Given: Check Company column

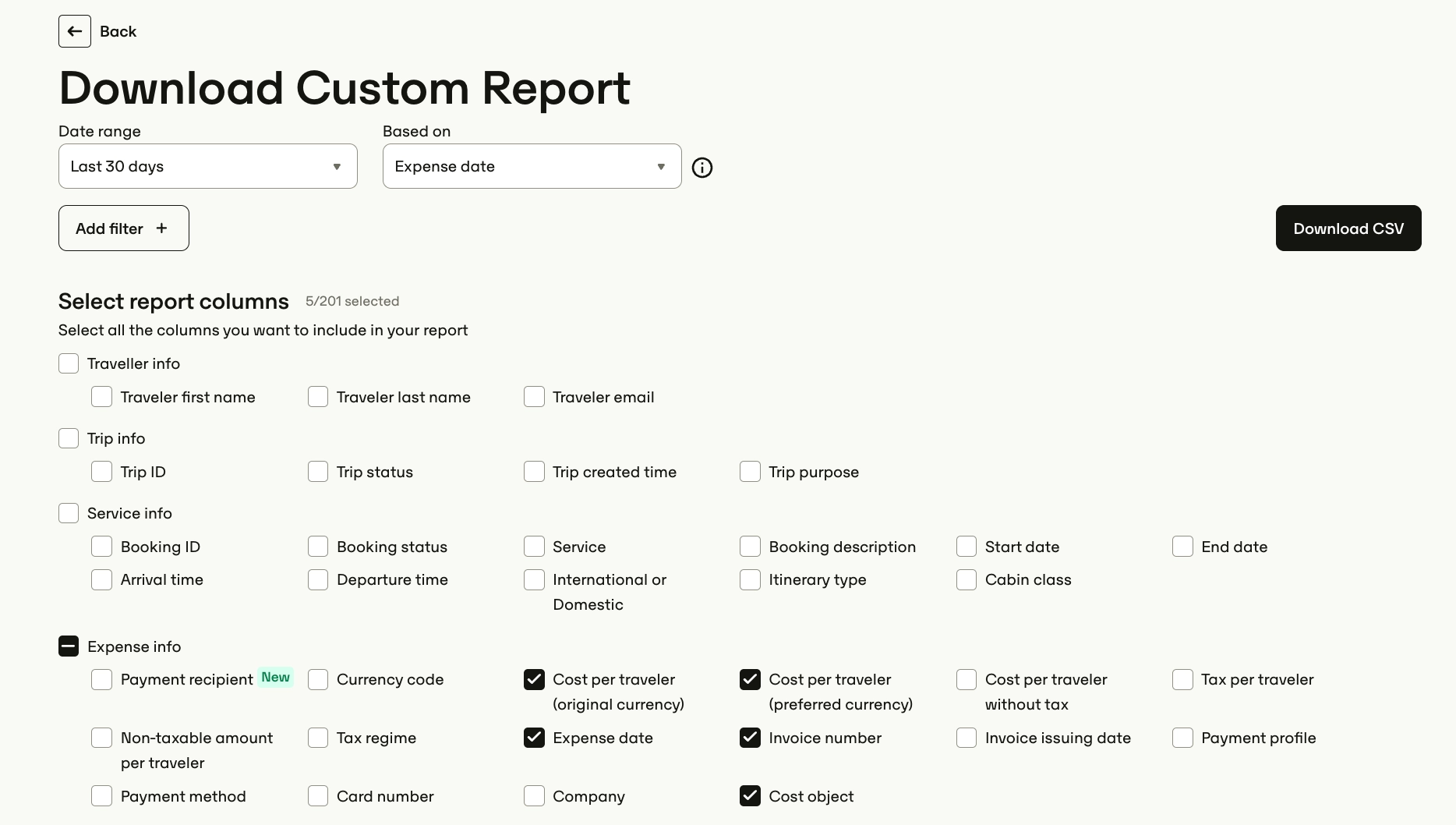Looking at the screenshot, I should pos(534,796).
